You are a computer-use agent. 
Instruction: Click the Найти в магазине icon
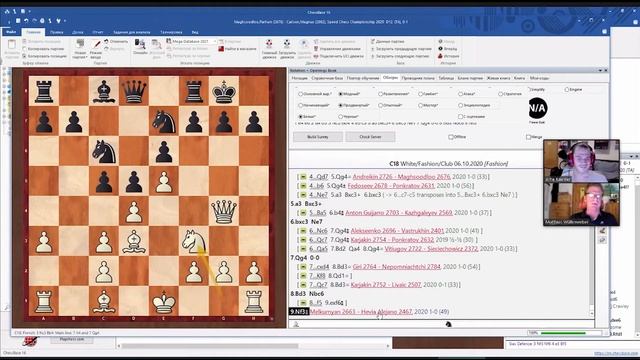pos(221,49)
